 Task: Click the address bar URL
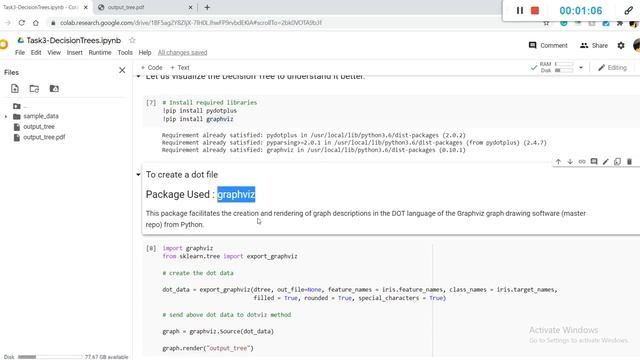pyautogui.click(x=191, y=23)
